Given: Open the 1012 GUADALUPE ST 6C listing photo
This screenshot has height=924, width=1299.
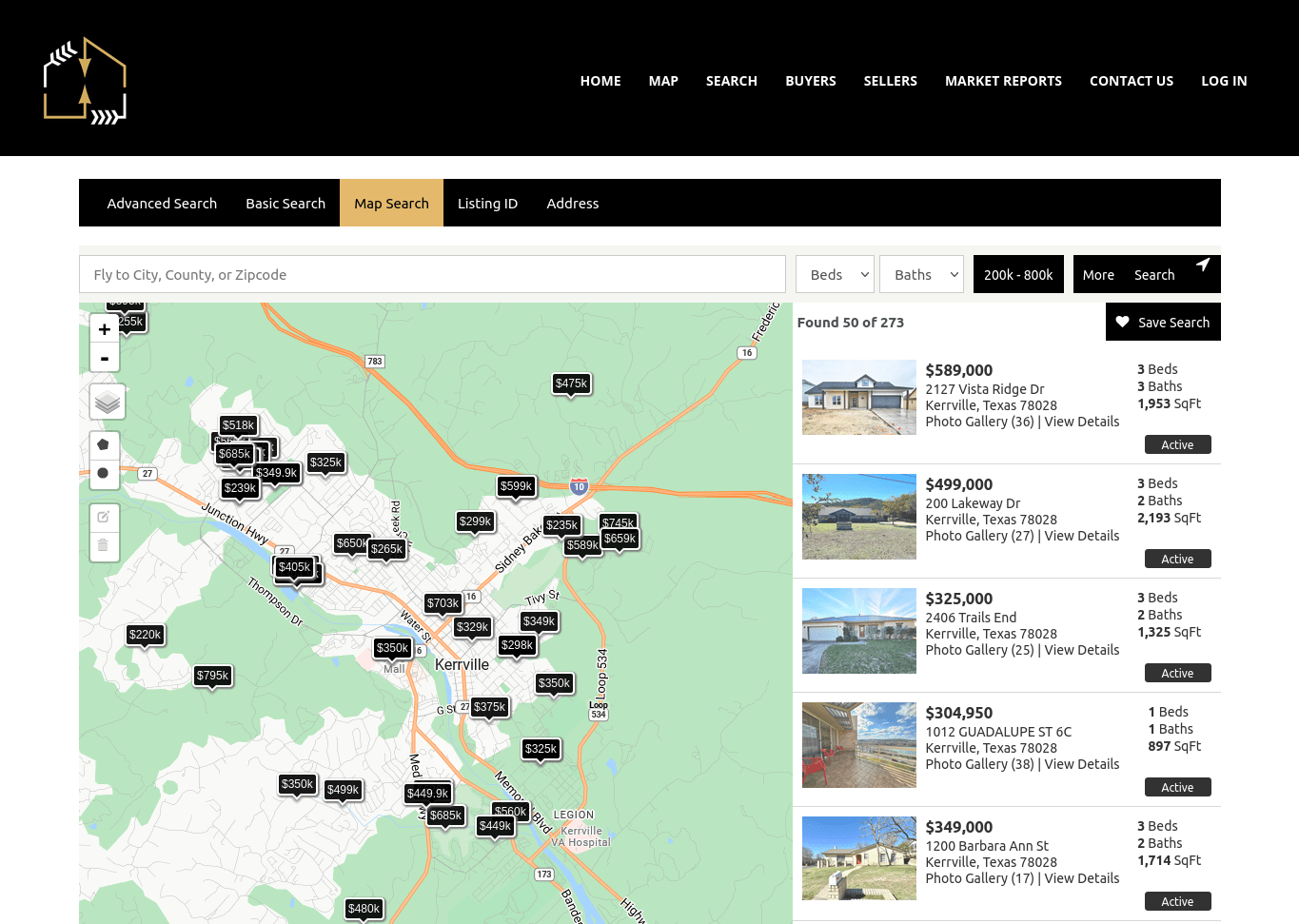Looking at the screenshot, I should point(859,745).
